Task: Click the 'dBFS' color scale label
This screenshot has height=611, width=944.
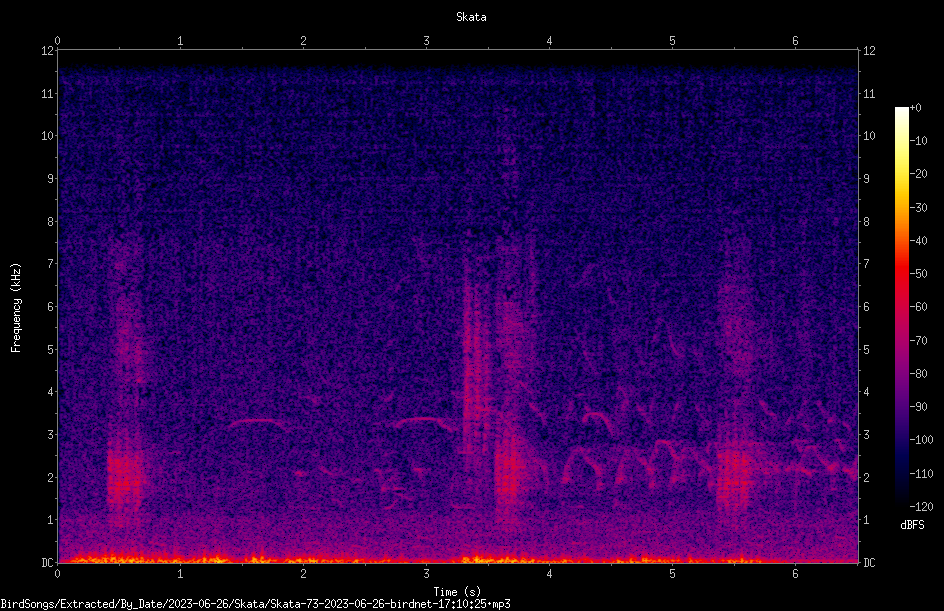Action: pyautogui.click(x=912, y=525)
